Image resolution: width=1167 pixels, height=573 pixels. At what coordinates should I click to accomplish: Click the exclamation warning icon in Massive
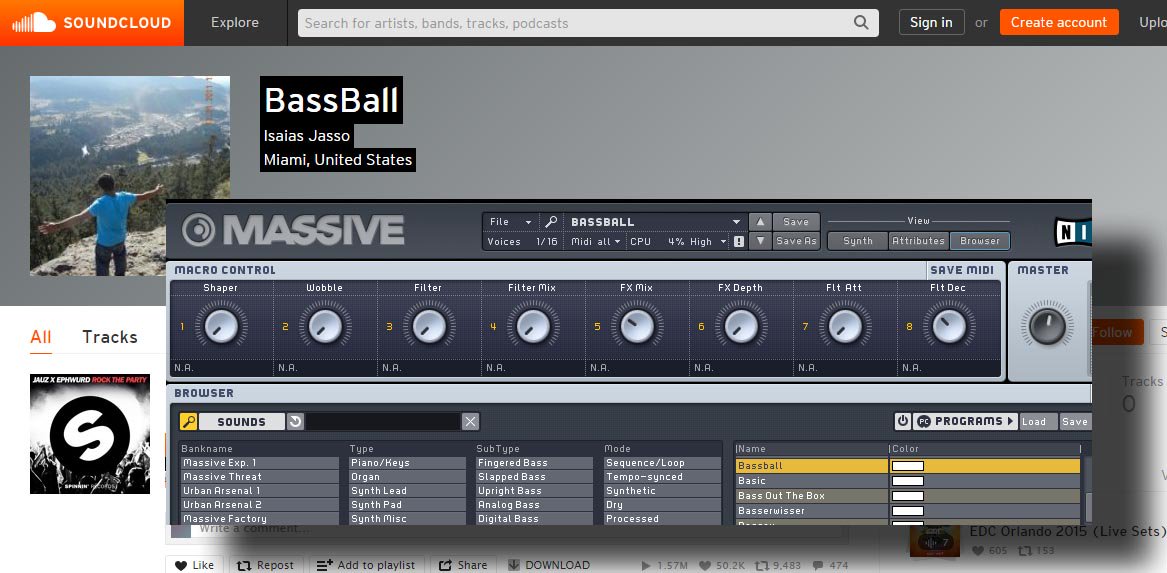[x=738, y=242]
